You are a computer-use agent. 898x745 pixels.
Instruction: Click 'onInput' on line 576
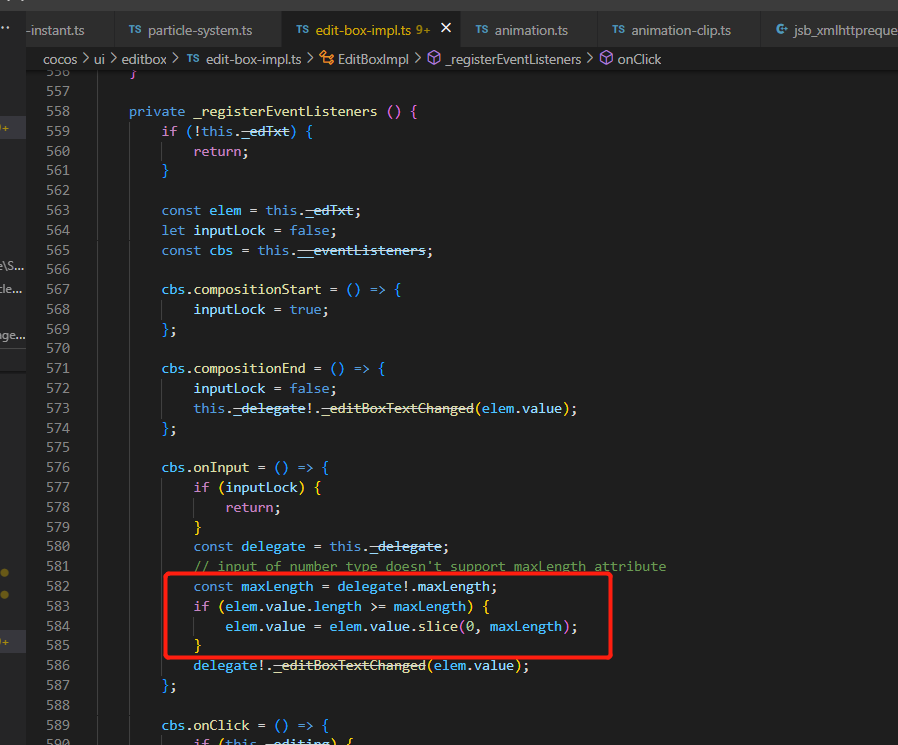pos(221,468)
